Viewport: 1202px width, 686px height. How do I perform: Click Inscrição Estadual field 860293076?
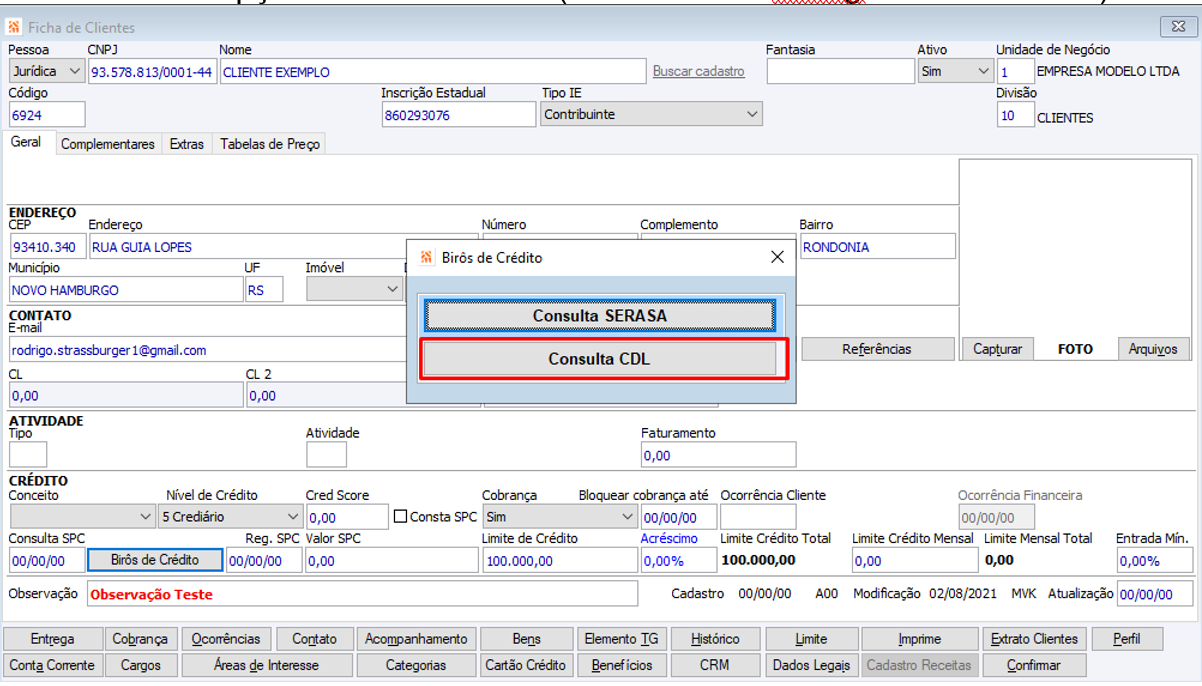tap(458, 115)
